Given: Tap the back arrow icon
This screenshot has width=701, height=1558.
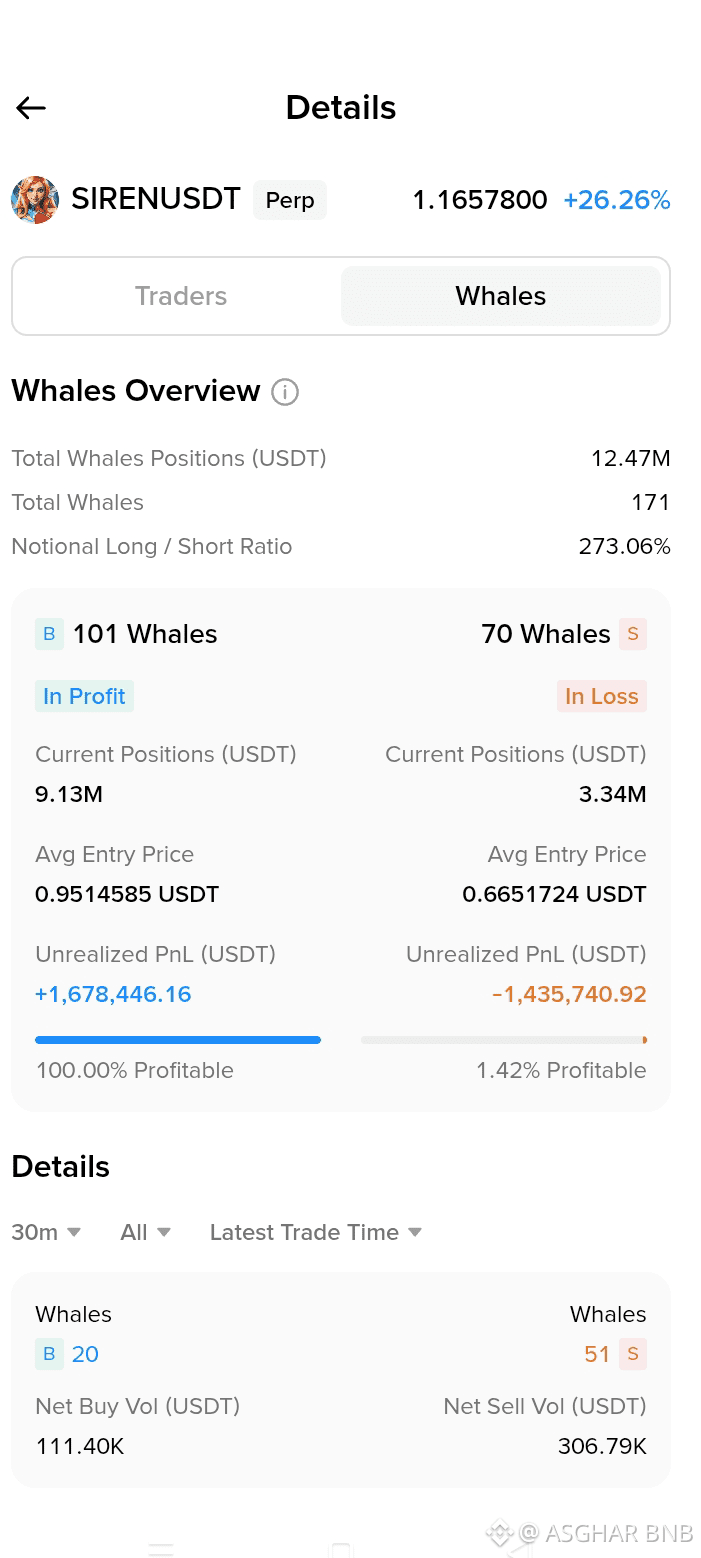Looking at the screenshot, I should [x=31, y=108].
